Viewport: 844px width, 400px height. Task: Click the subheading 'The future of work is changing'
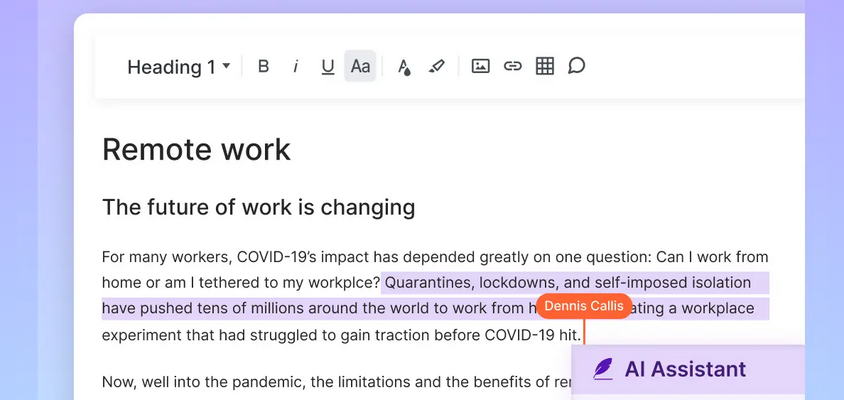click(258, 207)
